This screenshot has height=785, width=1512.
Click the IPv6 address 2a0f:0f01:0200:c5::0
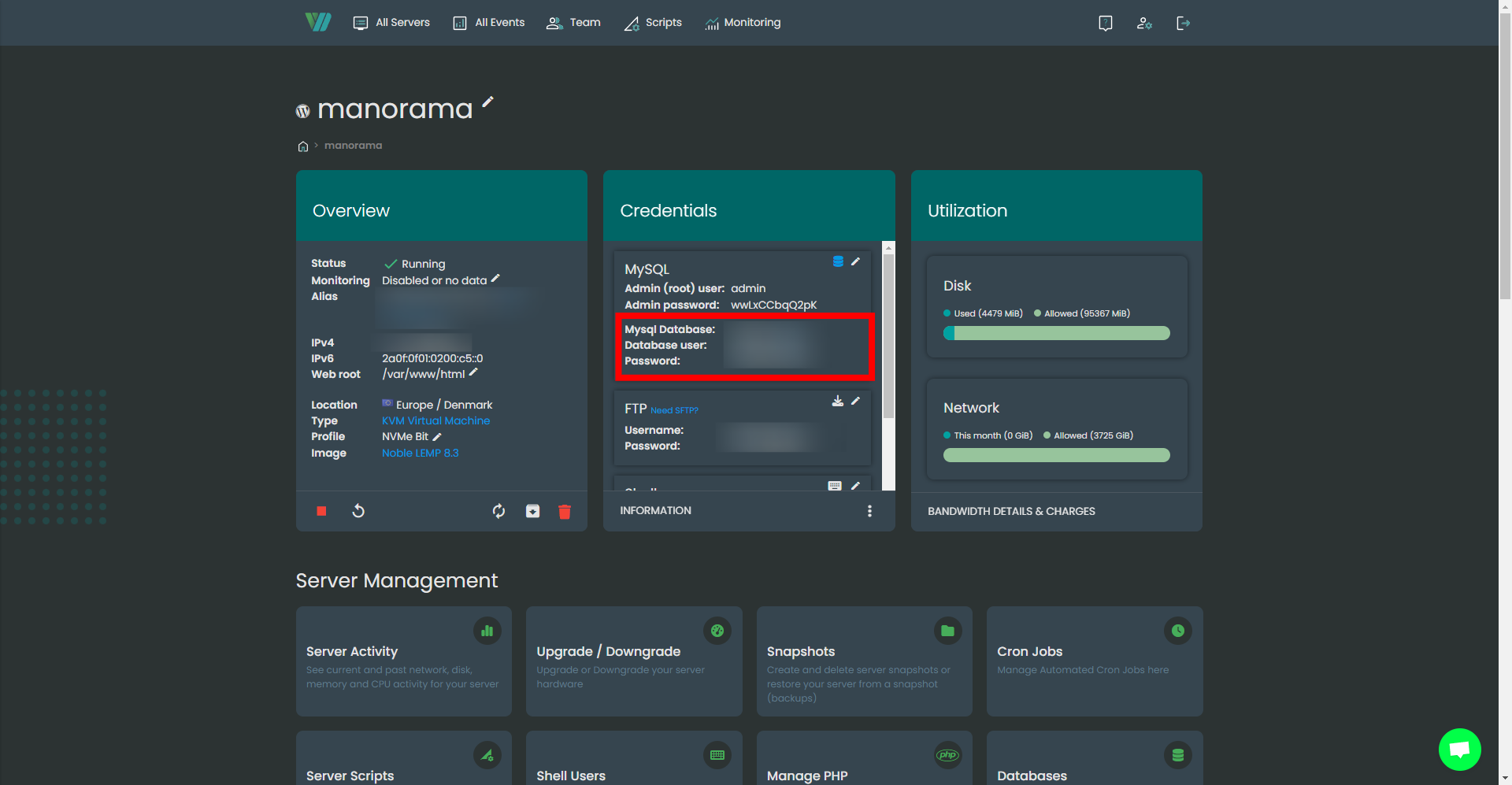pyautogui.click(x=432, y=358)
